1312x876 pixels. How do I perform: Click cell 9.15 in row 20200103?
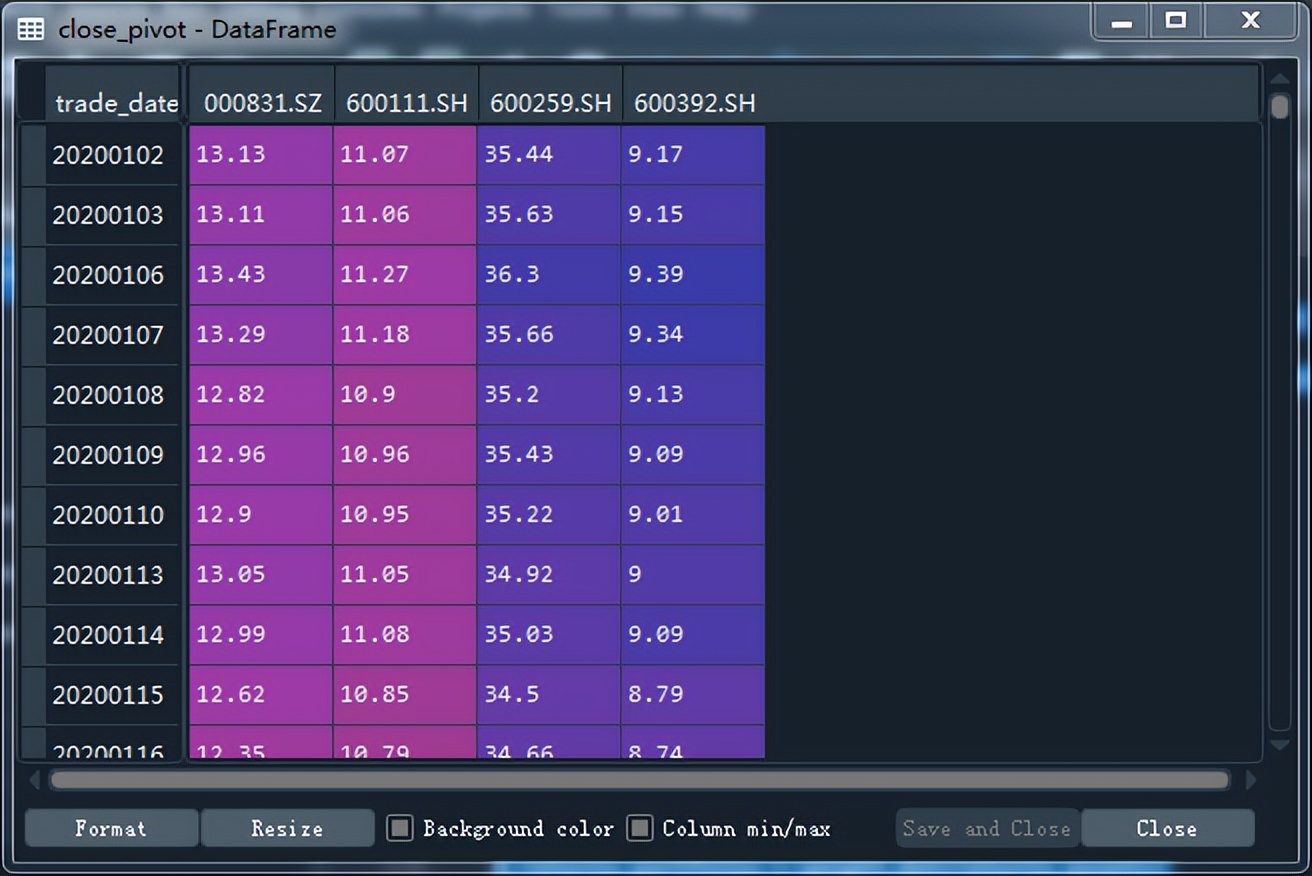(693, 215)
